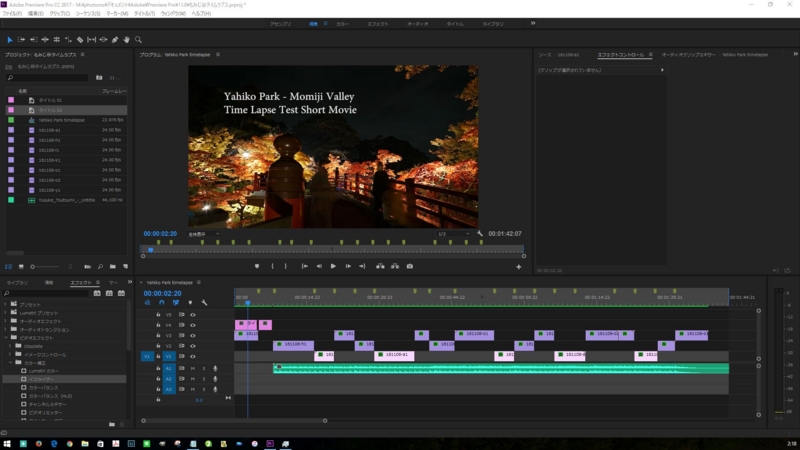The height and width of the screenshot is (450, 800).
Task: Select the Slip tool
Action: click(x=91, y=40)
